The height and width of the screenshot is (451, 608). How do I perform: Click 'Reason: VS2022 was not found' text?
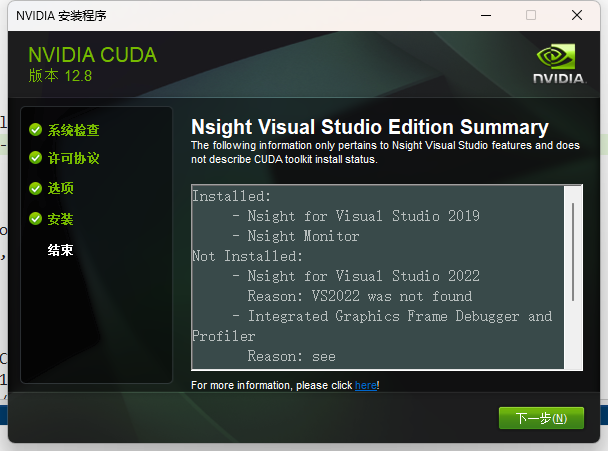tap(360, 296)
